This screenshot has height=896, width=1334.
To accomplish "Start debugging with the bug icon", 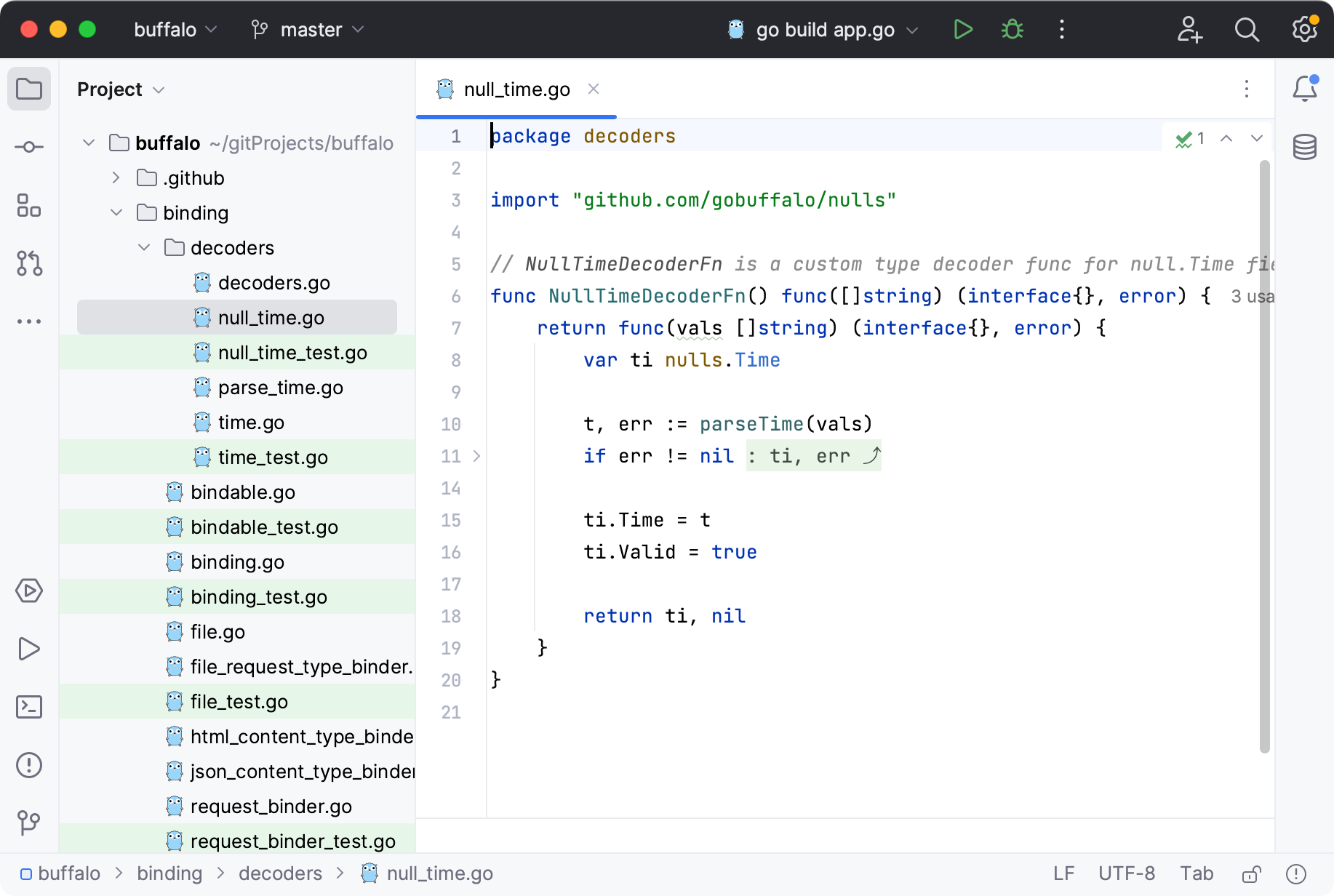I will click(x=1012, y=30).
